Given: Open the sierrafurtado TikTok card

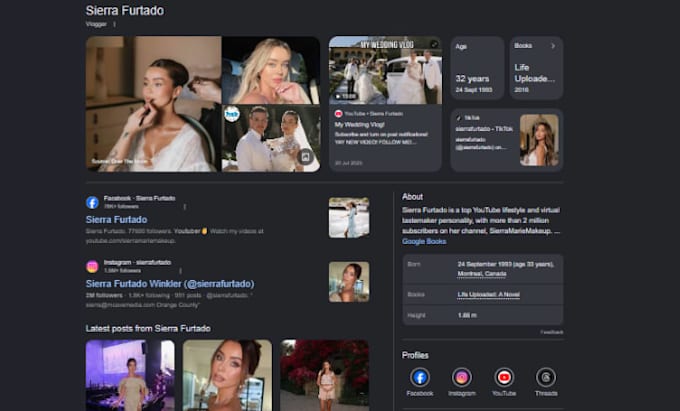Looking at the screenshot, I should click(507, 140).
